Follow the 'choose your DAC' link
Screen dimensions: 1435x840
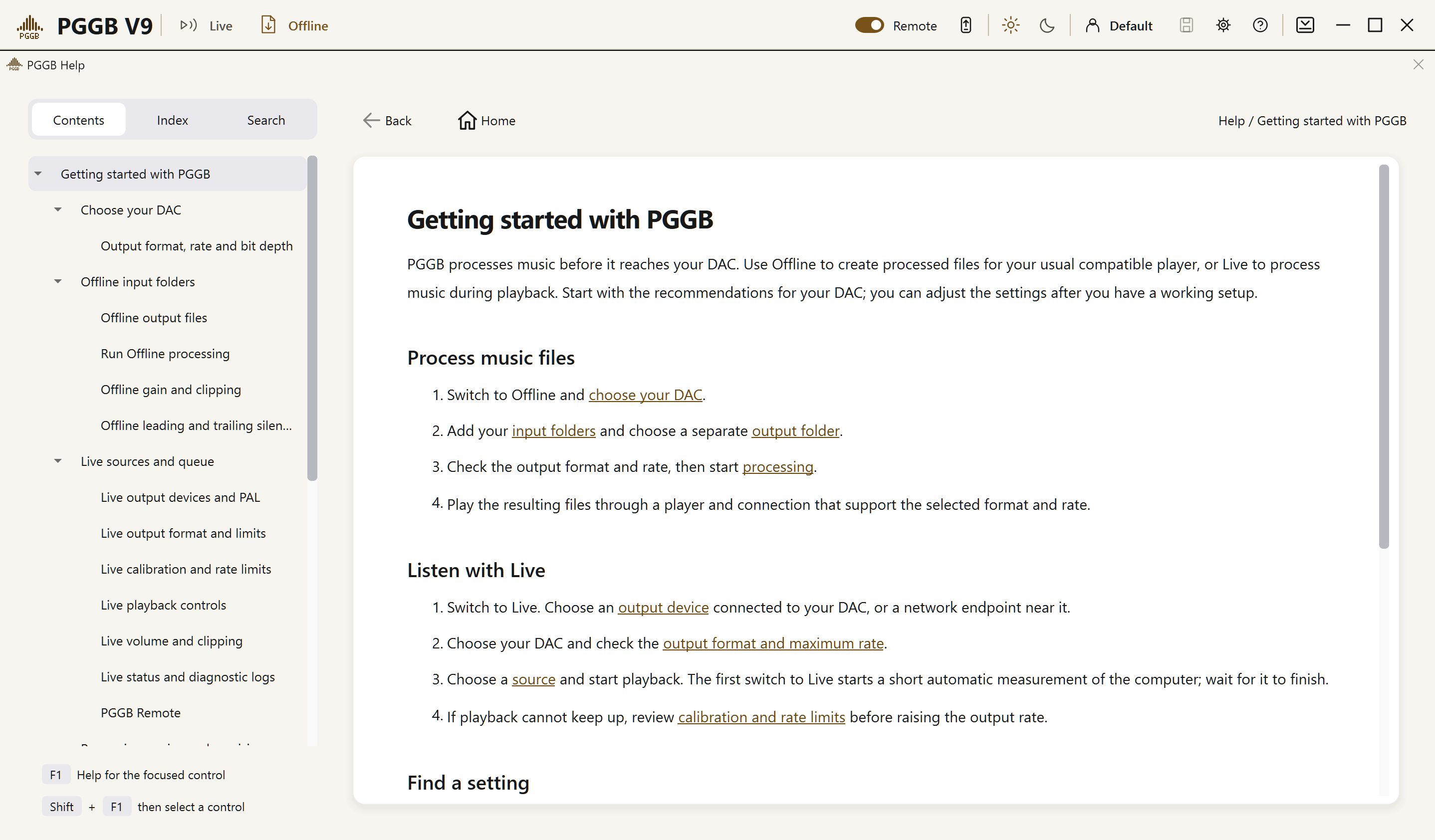tap(645, 395)
